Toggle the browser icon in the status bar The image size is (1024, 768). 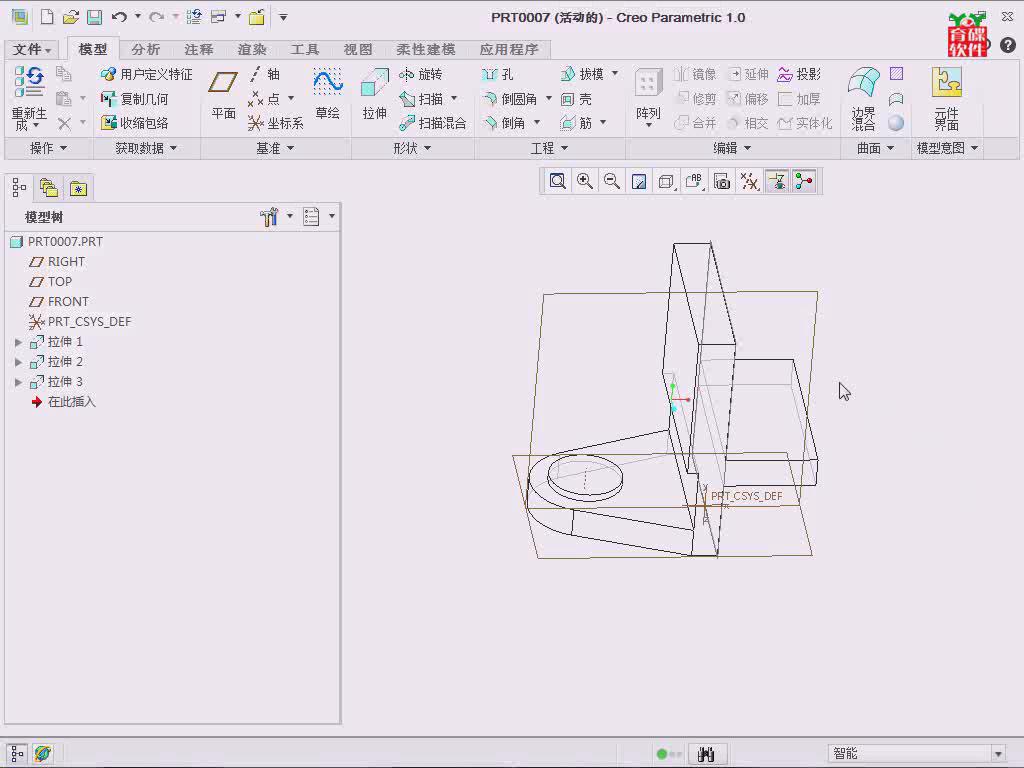tap(42, 754)
